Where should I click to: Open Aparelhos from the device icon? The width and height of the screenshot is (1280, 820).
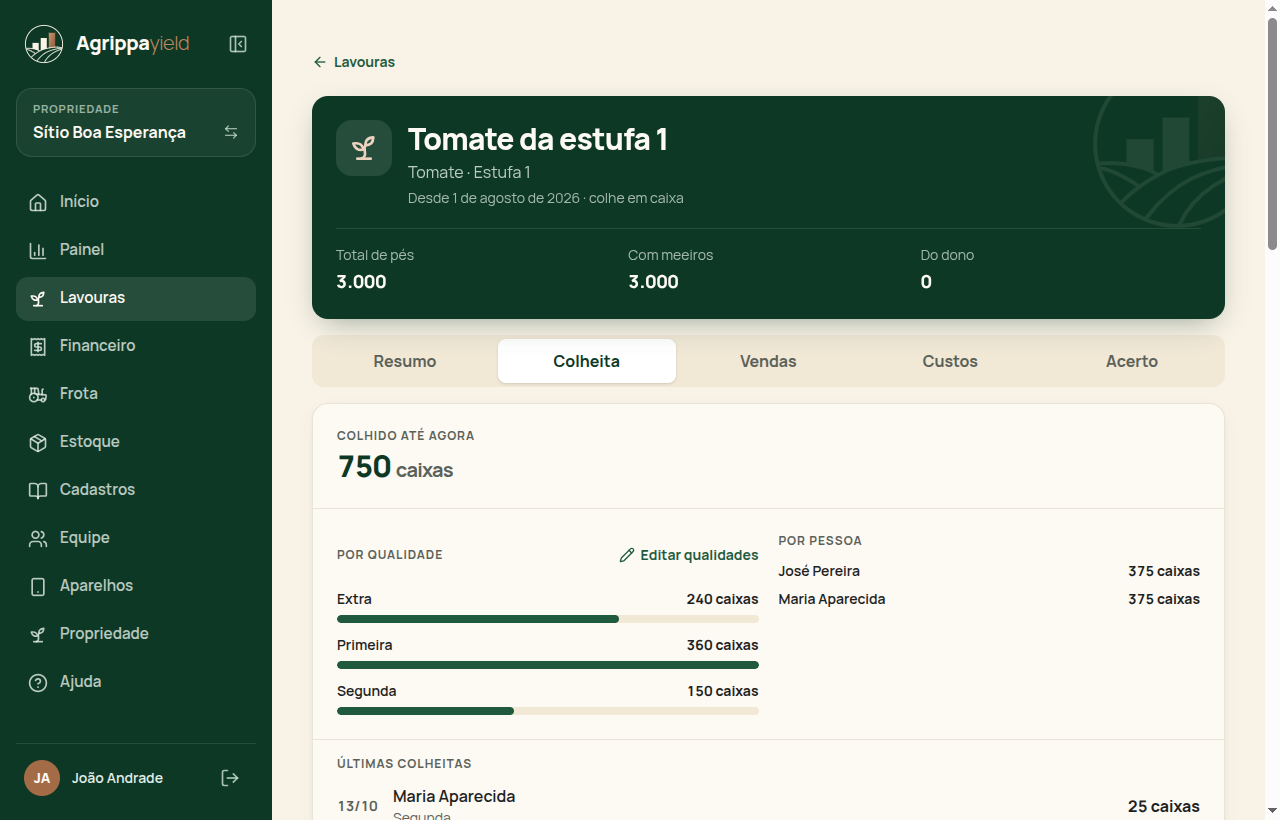click(x=38, y=586)
